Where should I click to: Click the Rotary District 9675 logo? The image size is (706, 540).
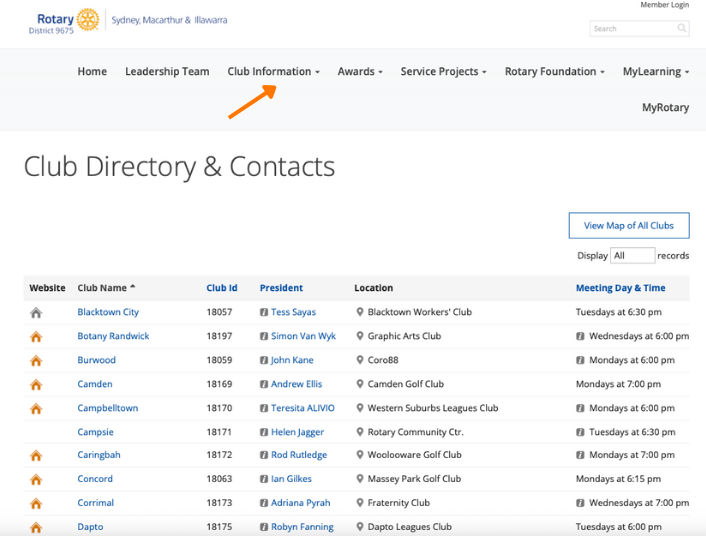64,21
